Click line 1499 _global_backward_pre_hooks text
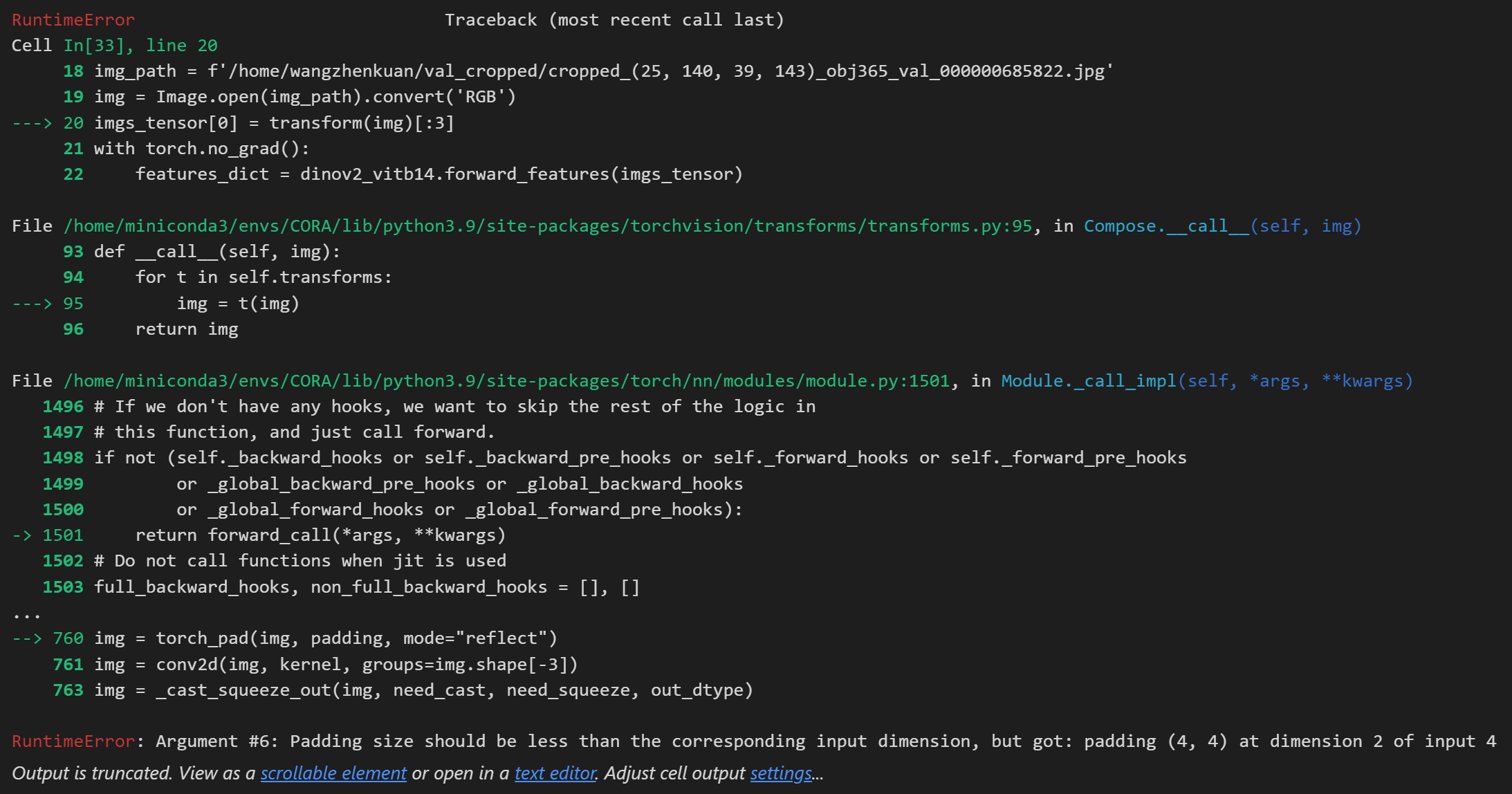Screen dimensions: 1512x794 coord(460,484)
